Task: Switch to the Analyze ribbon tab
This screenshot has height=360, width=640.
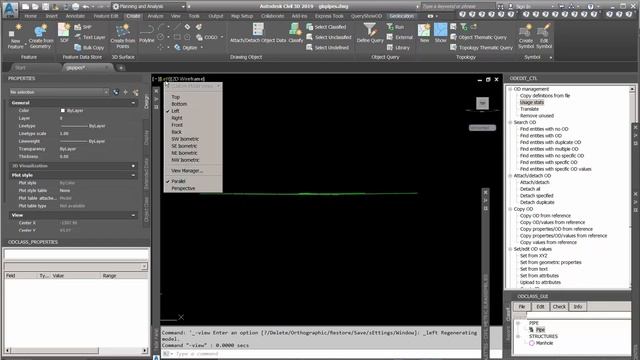Action: pos(155,16)
